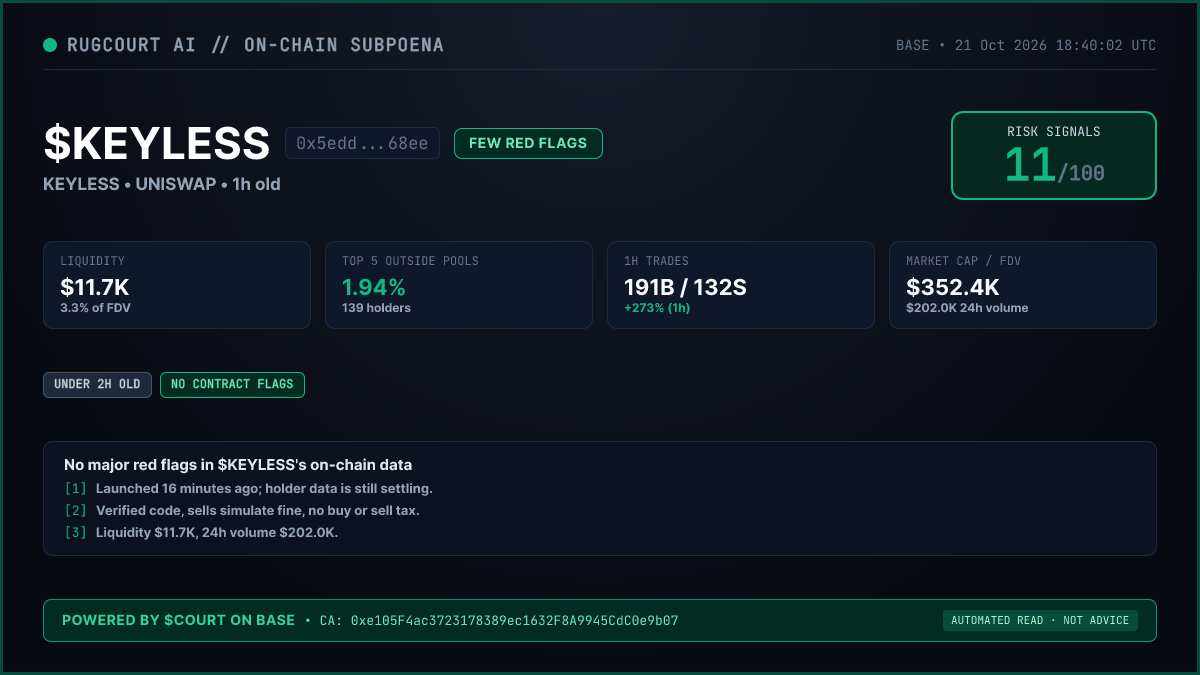Click the green status dot beside RUGCOURT AI
Image resolution: width=1200 pixels, height=675 pixels.
pos(50,45)
